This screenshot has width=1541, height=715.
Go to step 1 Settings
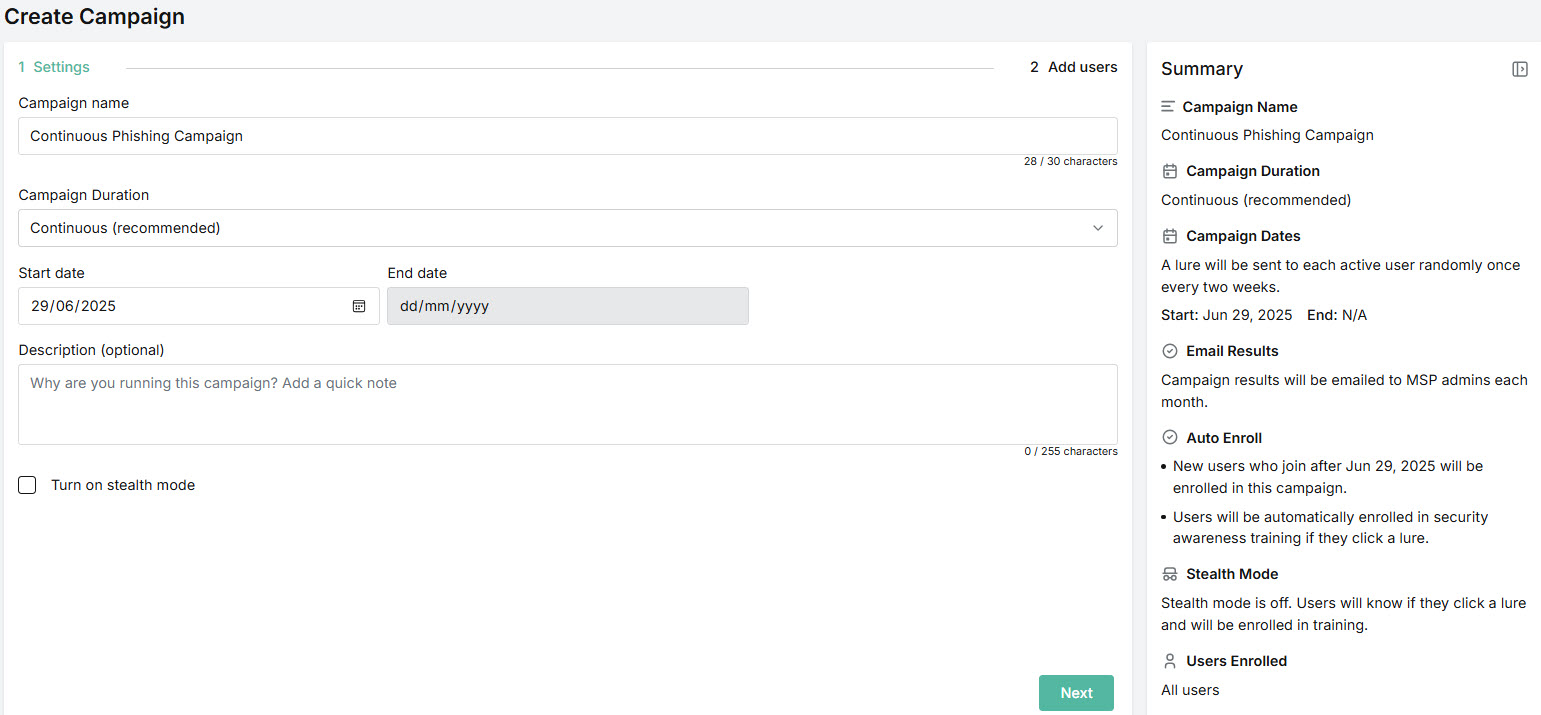[x=54, y=67]
